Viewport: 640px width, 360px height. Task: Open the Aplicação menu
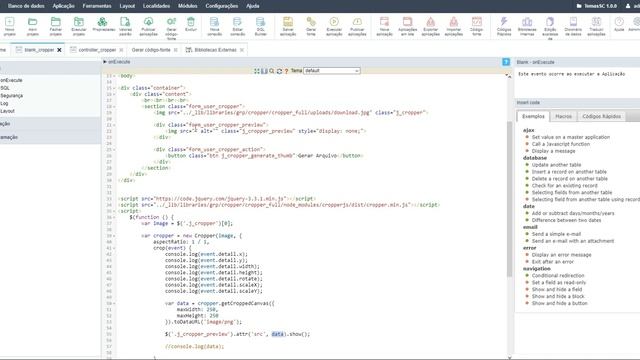coord(63,6)
